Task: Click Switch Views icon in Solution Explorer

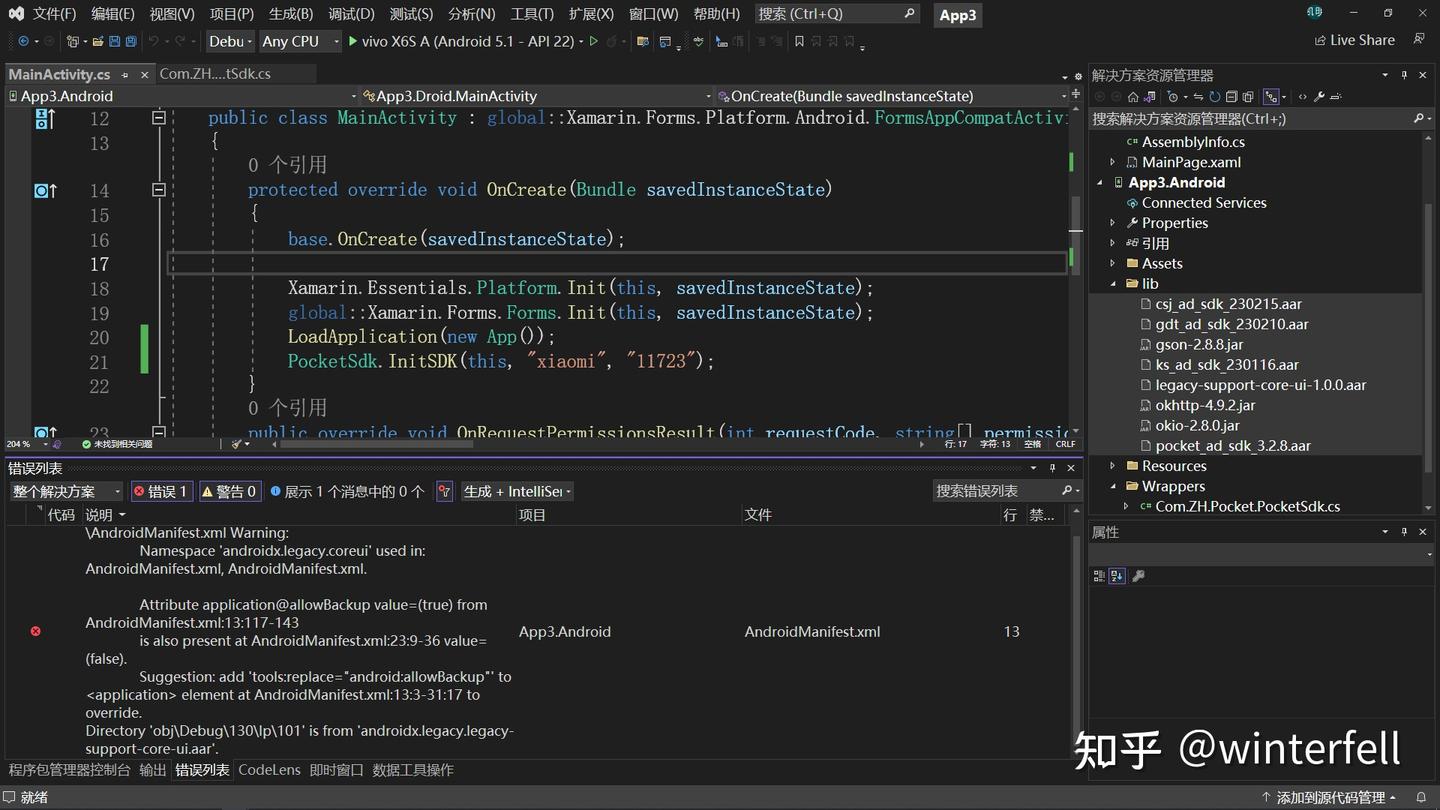Action: (1150, 97)
